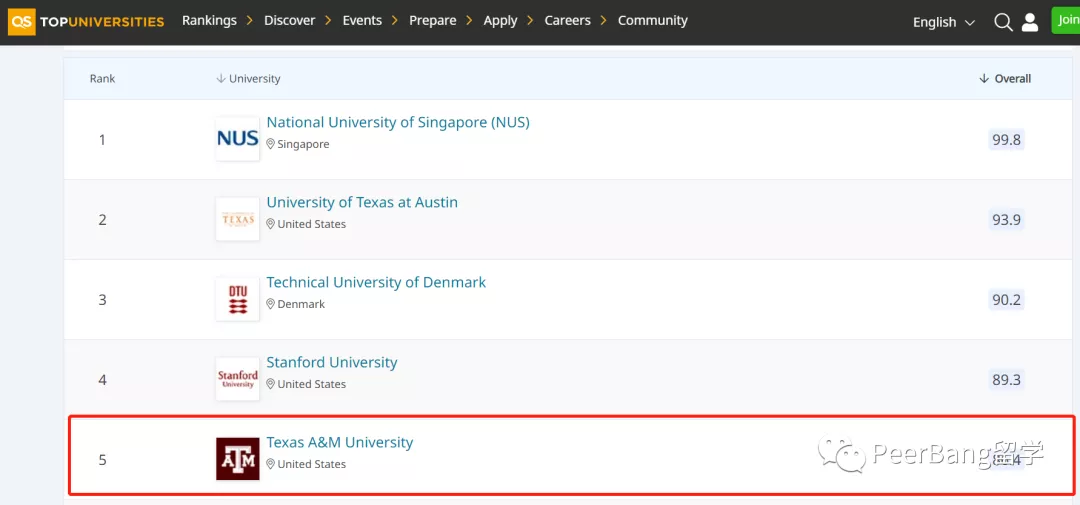Open the Events menu
Screen dimensions: 1080x505
[362, 20]
